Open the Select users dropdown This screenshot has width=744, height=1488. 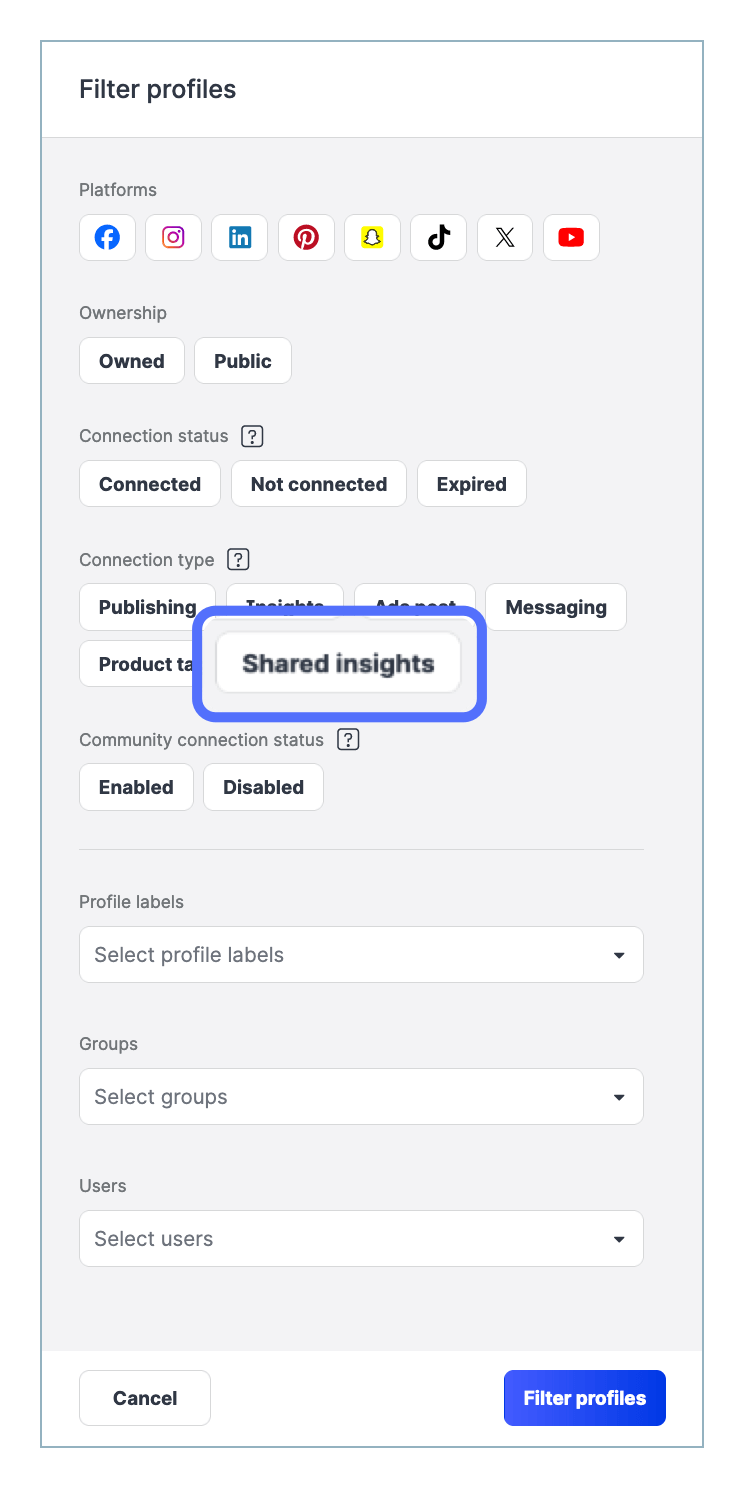click(x=361, y=1238)
